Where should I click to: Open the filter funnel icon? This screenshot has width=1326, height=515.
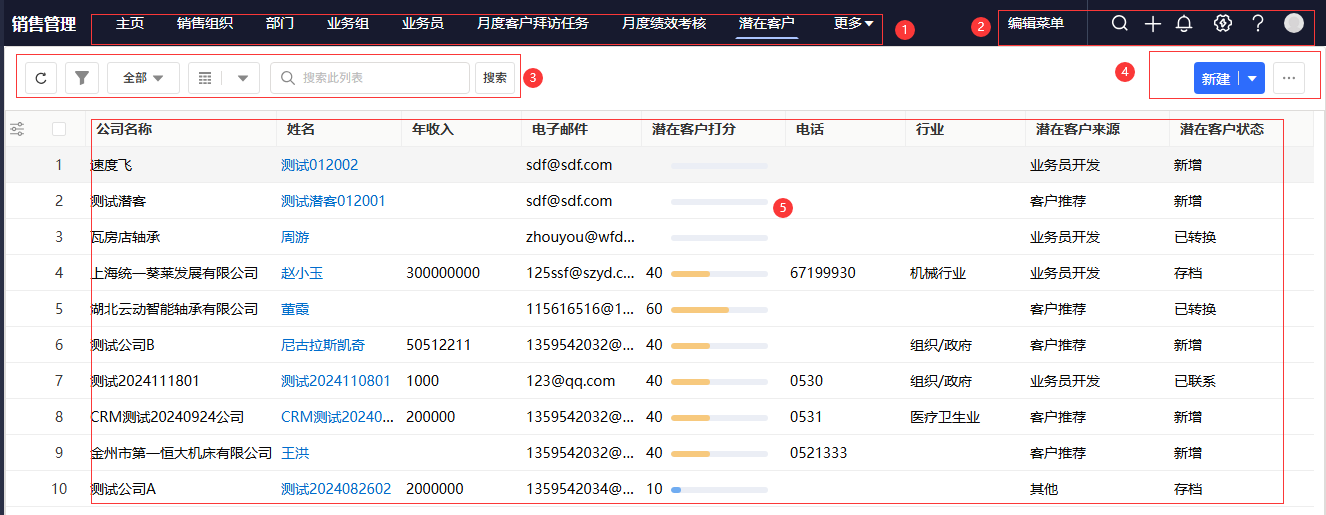point(82,78)
